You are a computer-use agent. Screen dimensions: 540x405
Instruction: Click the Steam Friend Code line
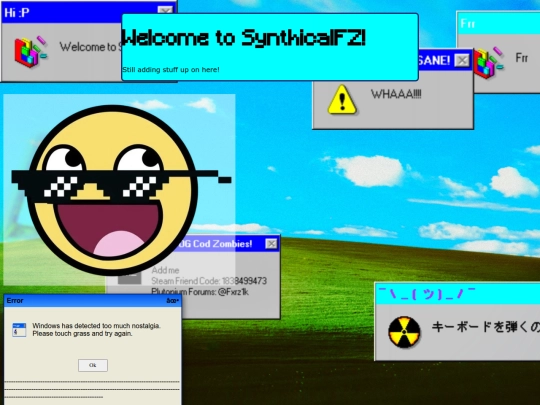tap(209, 281)
